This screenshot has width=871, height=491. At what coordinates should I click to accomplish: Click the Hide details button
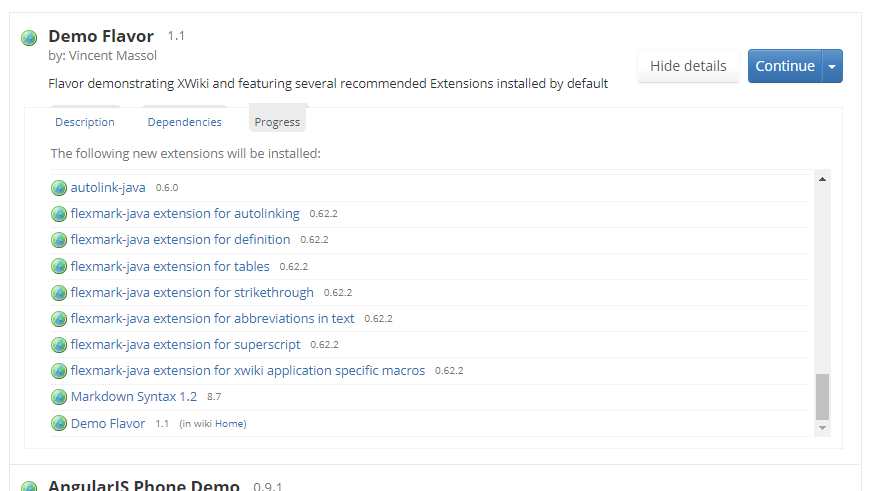[688, 66]
